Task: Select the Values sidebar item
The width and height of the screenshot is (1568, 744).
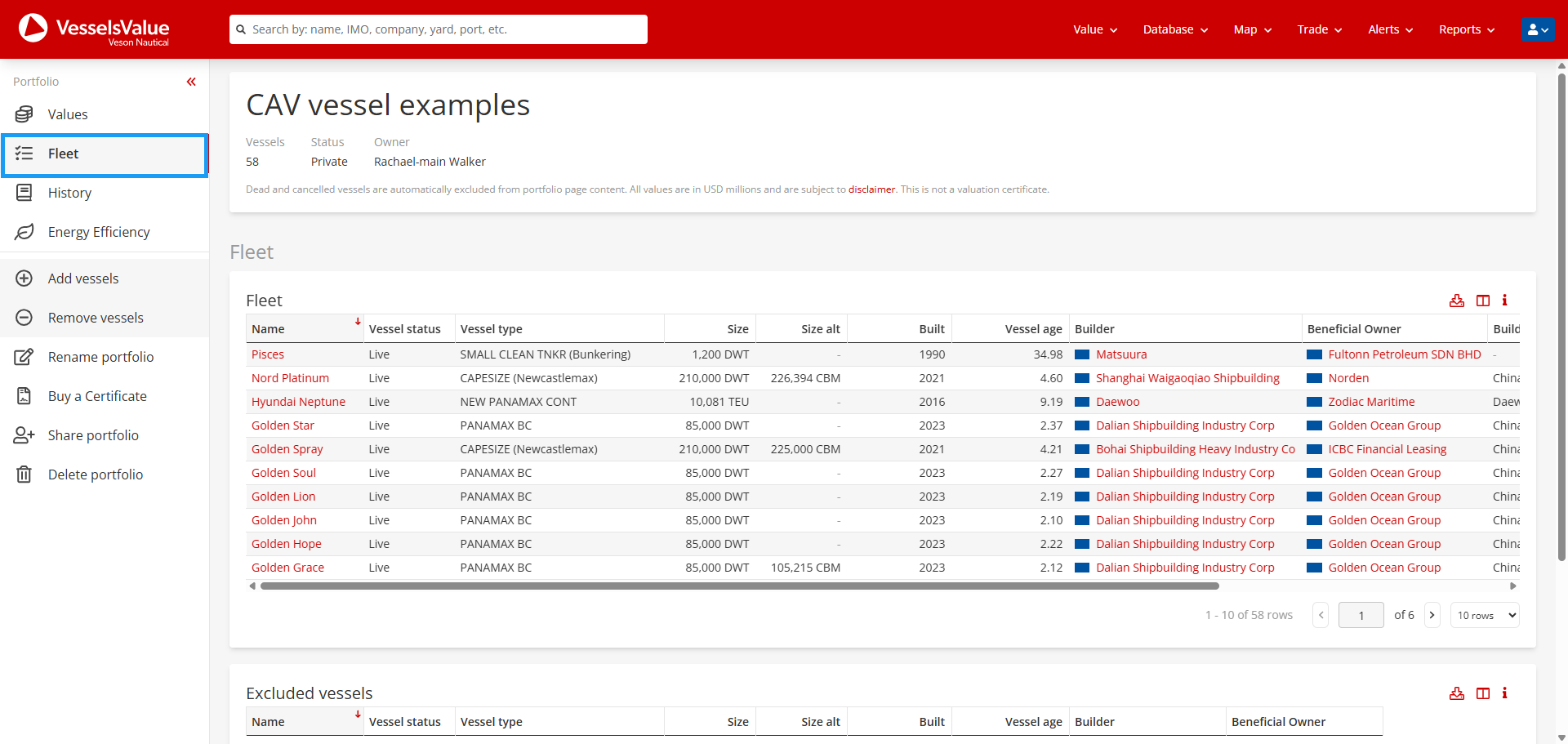Action: (x=67, y=114)
